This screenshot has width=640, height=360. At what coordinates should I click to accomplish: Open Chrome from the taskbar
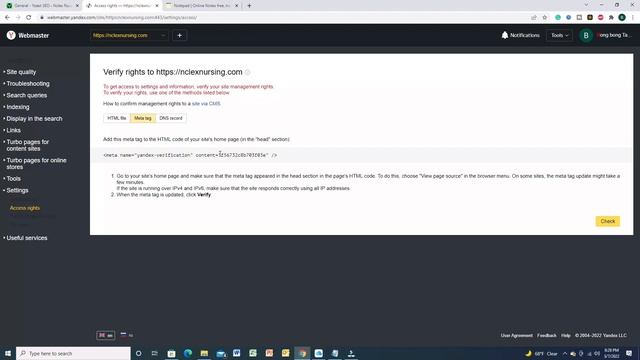(302, 353)
